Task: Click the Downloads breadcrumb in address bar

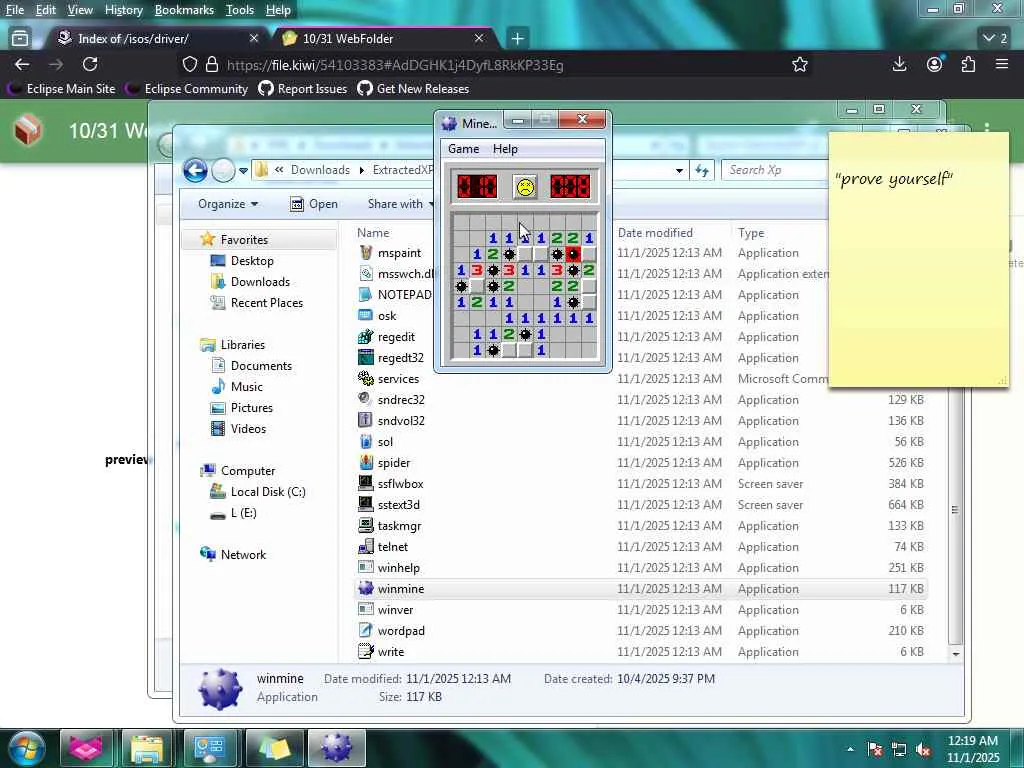Action: (x=320, y=170)
